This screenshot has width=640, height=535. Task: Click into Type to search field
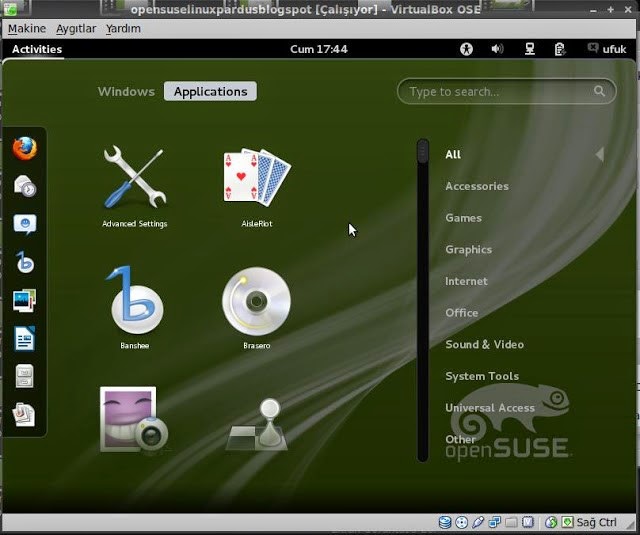point(507,91)
